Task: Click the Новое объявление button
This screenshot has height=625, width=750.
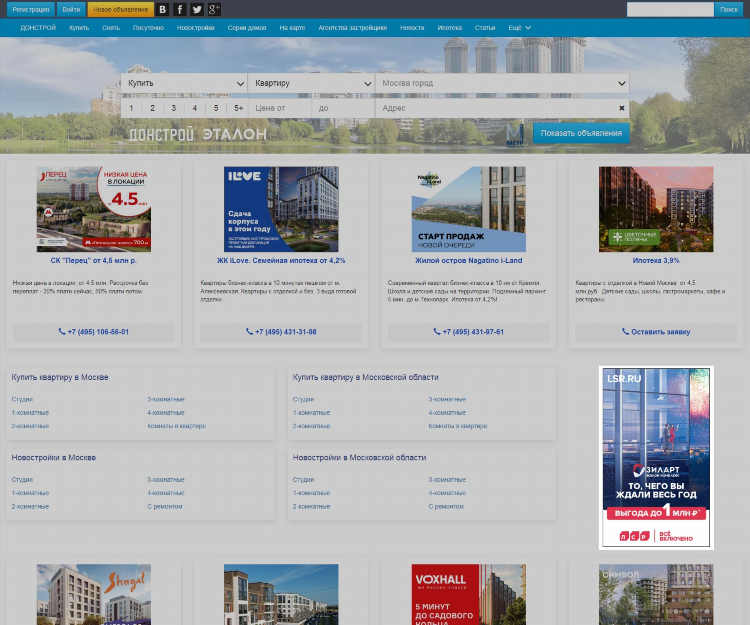Action: tap(121, 9)
